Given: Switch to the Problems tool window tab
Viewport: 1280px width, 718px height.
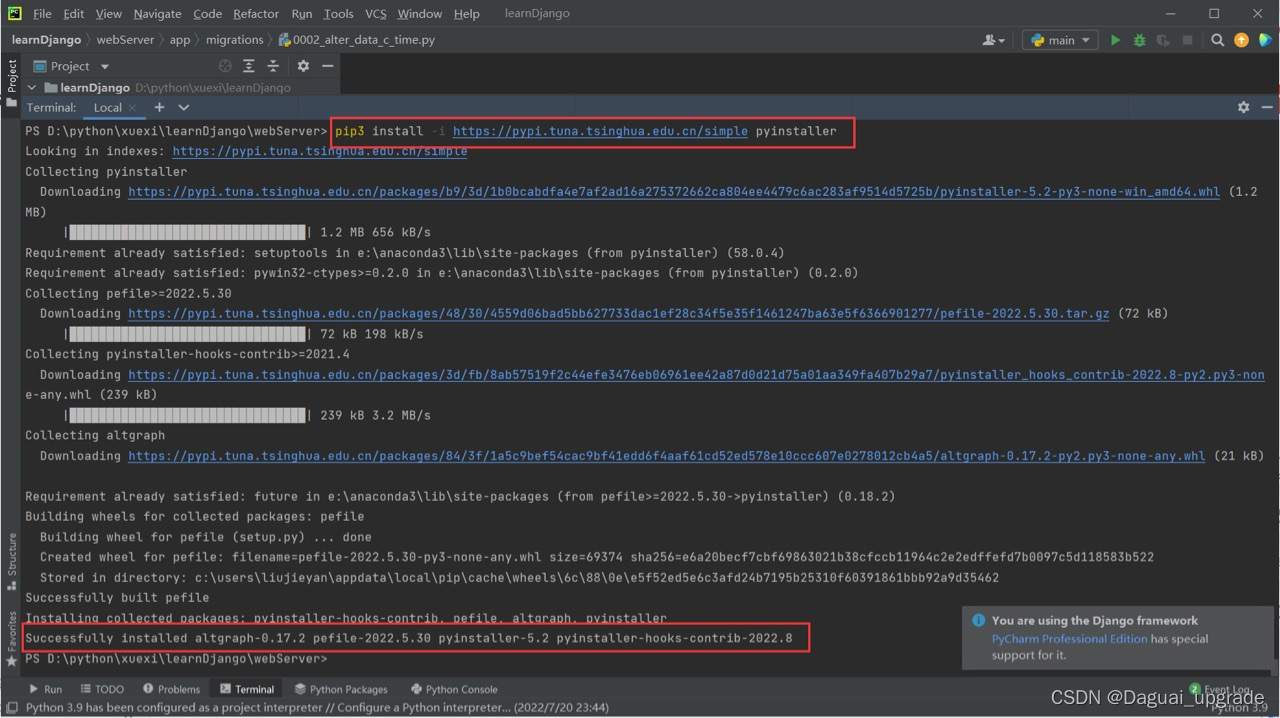Looking at the screenshot, I should click(x=171, y=689).
